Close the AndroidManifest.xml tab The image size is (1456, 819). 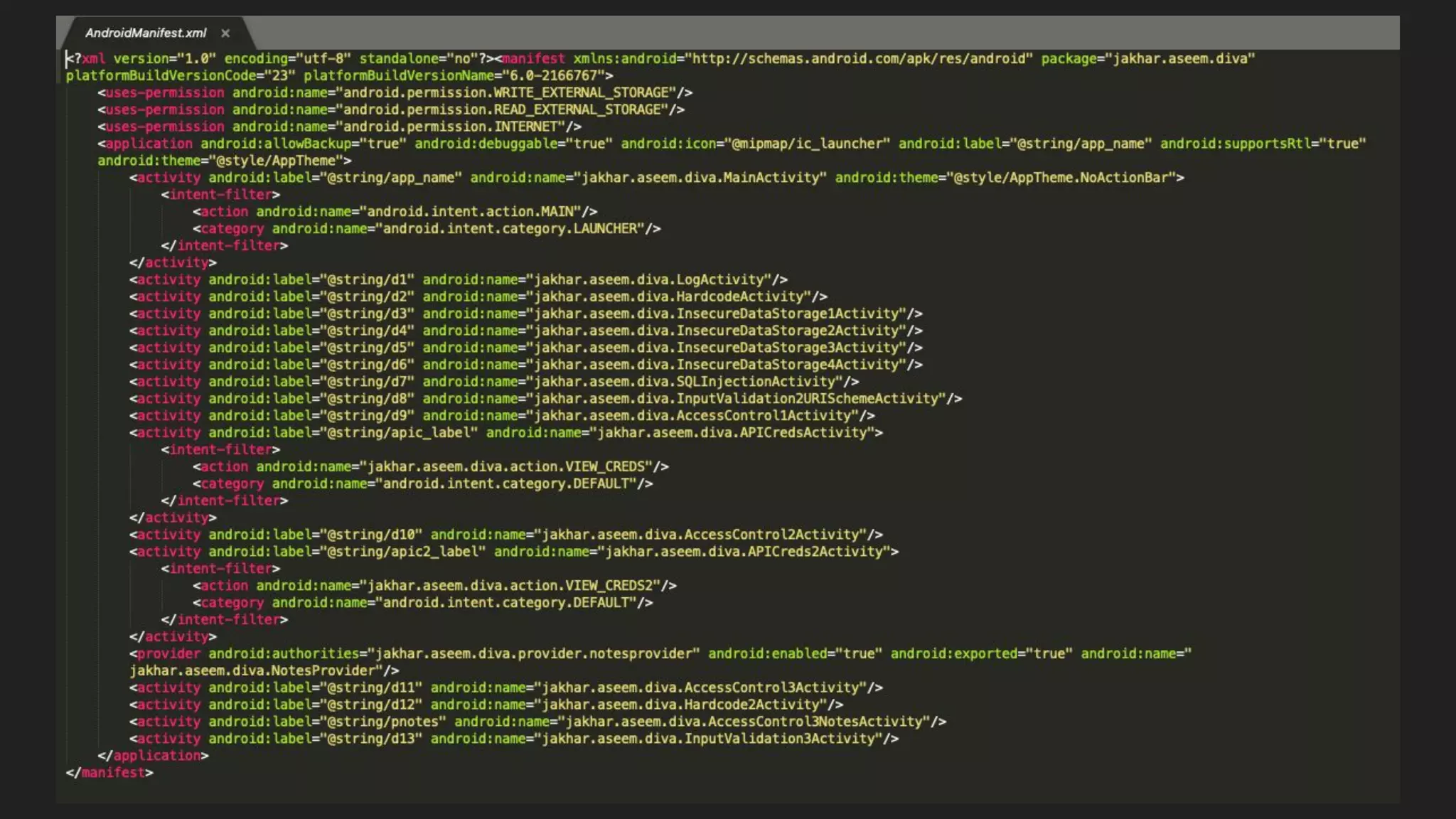[225, 33]
